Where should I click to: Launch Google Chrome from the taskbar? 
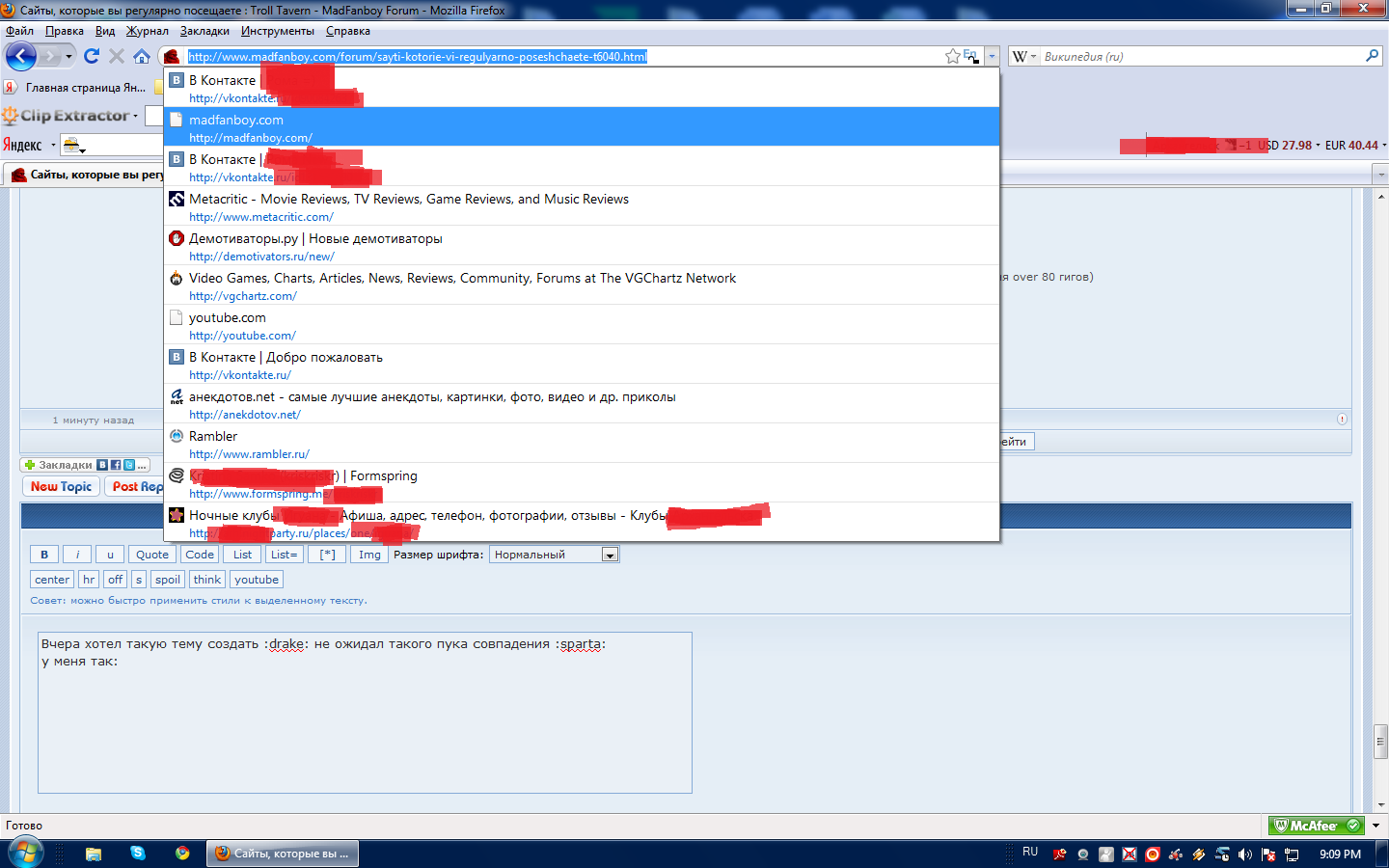[x=182, y=853]
